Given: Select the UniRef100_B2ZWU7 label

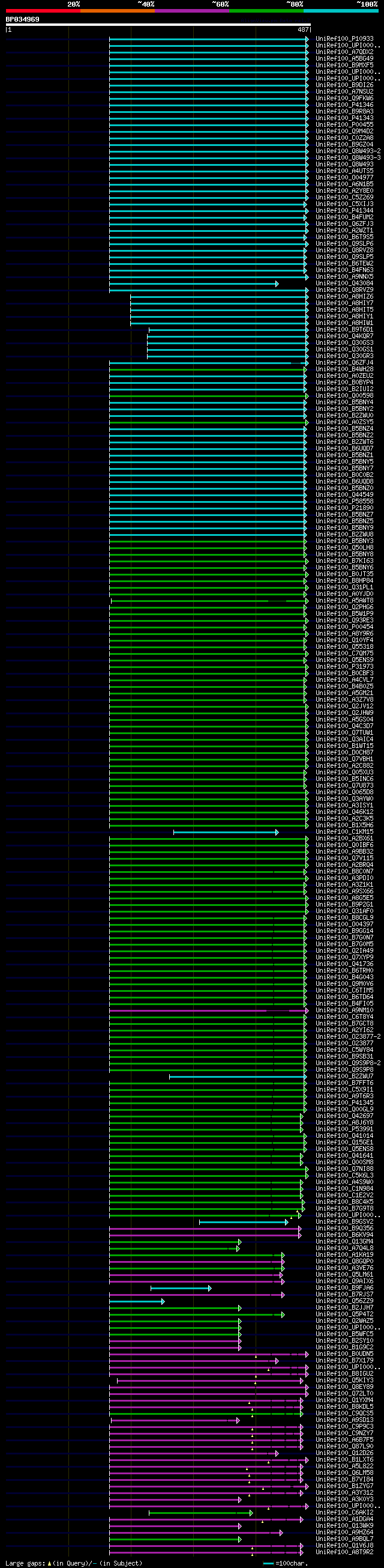Looking at the screenshot, I should (344, 1076).
